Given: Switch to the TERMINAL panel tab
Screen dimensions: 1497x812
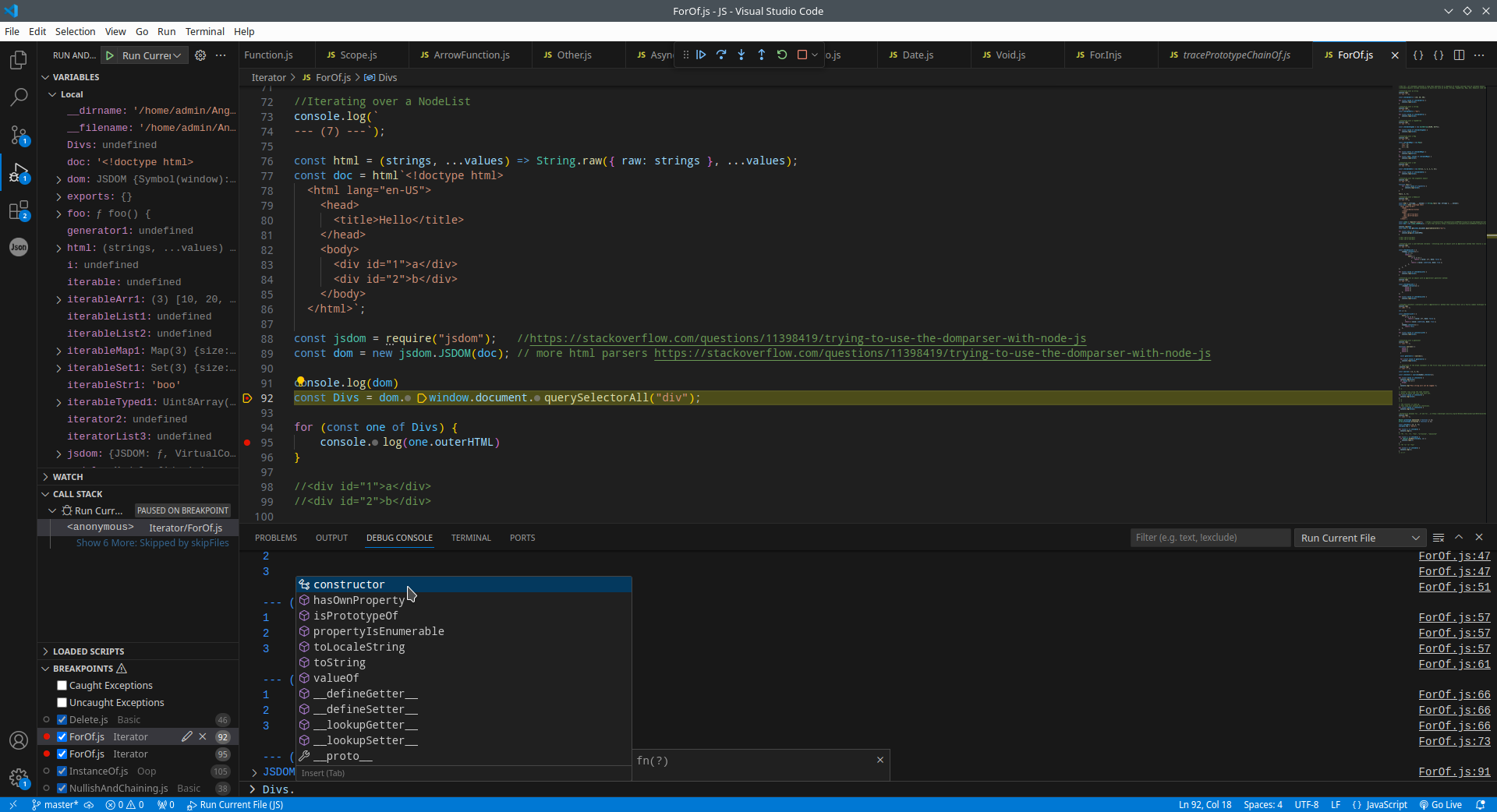Looking at the screenshot, I should 471,538.
